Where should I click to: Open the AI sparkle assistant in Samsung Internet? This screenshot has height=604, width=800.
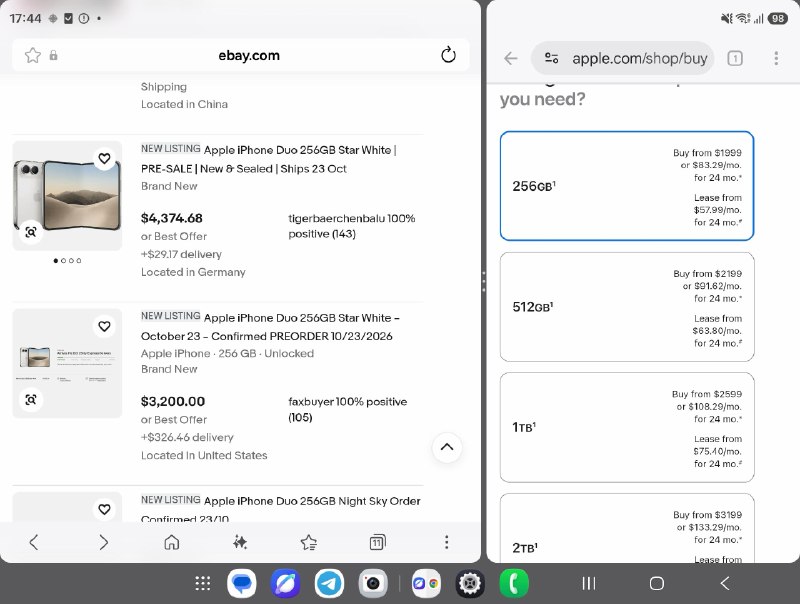click(240, 542)
